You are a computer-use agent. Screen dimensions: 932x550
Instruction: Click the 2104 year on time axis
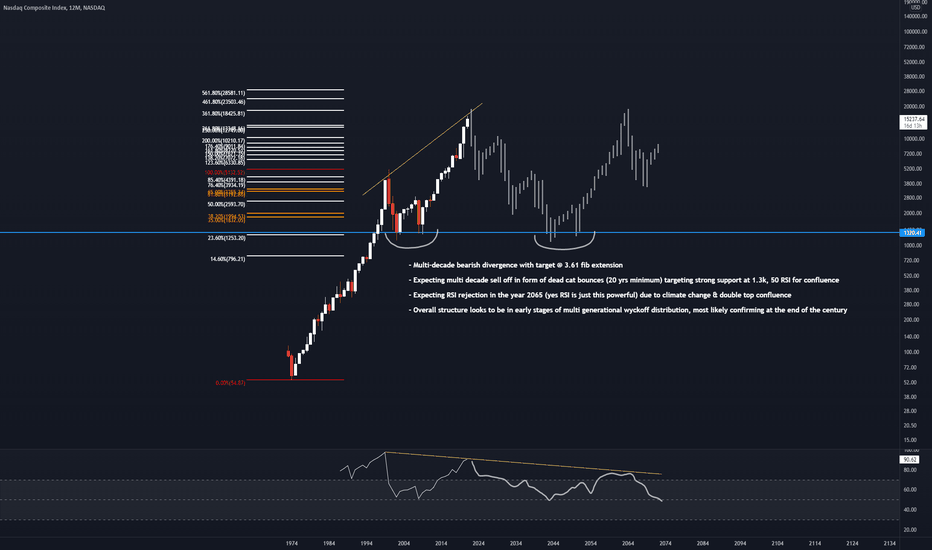777,543
